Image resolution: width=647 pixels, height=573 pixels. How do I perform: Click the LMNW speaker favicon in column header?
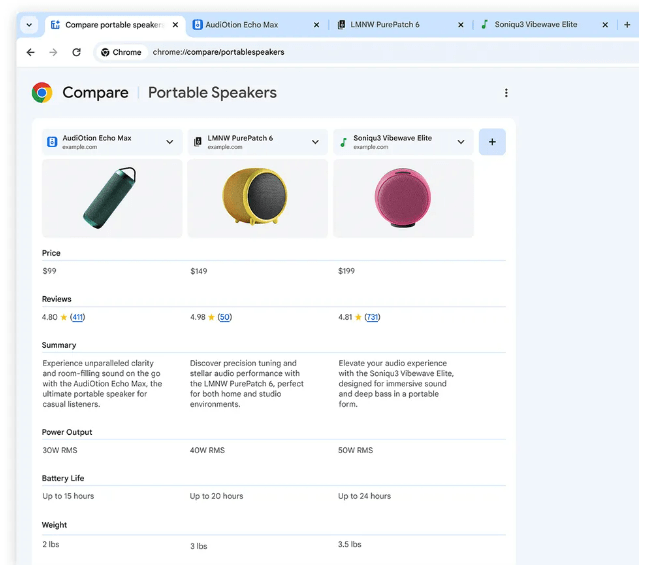(198, 142)
